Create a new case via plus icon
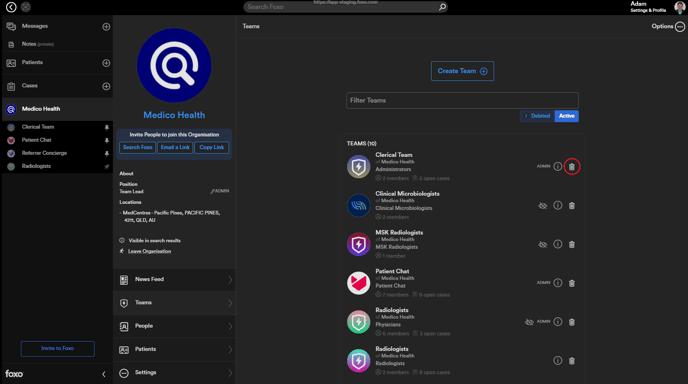This screenshot has width=688, height=384. pyautogui.click(x=106, y=86)
